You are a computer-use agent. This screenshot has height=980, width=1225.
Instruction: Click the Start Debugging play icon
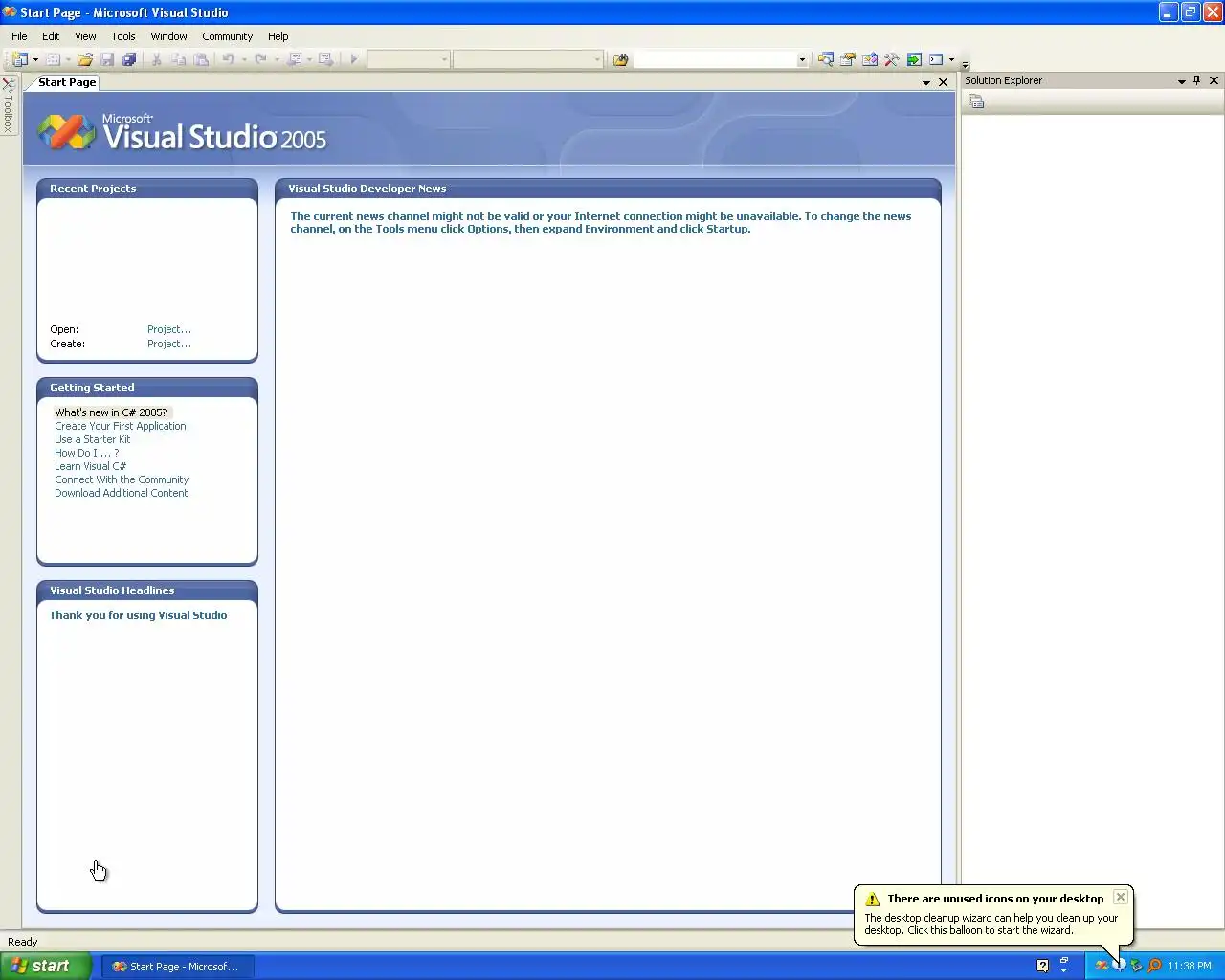(354, 59)
